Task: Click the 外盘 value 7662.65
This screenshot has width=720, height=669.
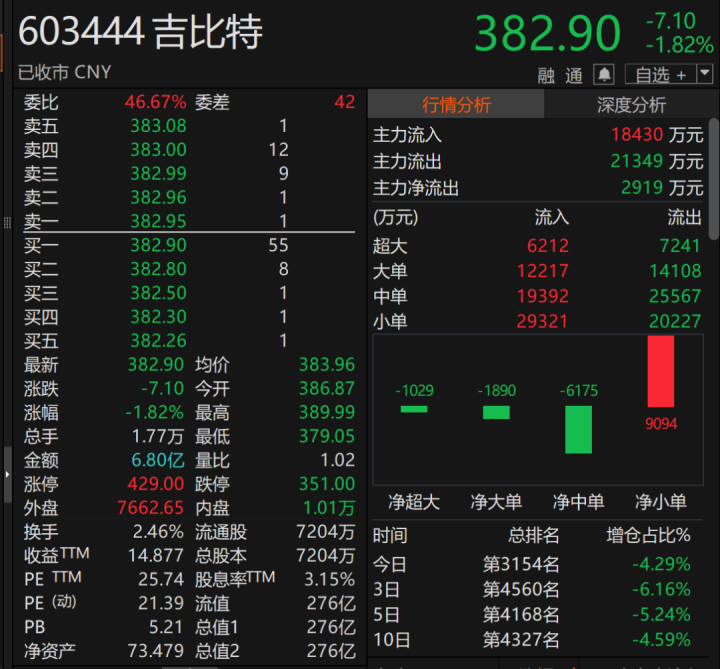Action: 151,508
